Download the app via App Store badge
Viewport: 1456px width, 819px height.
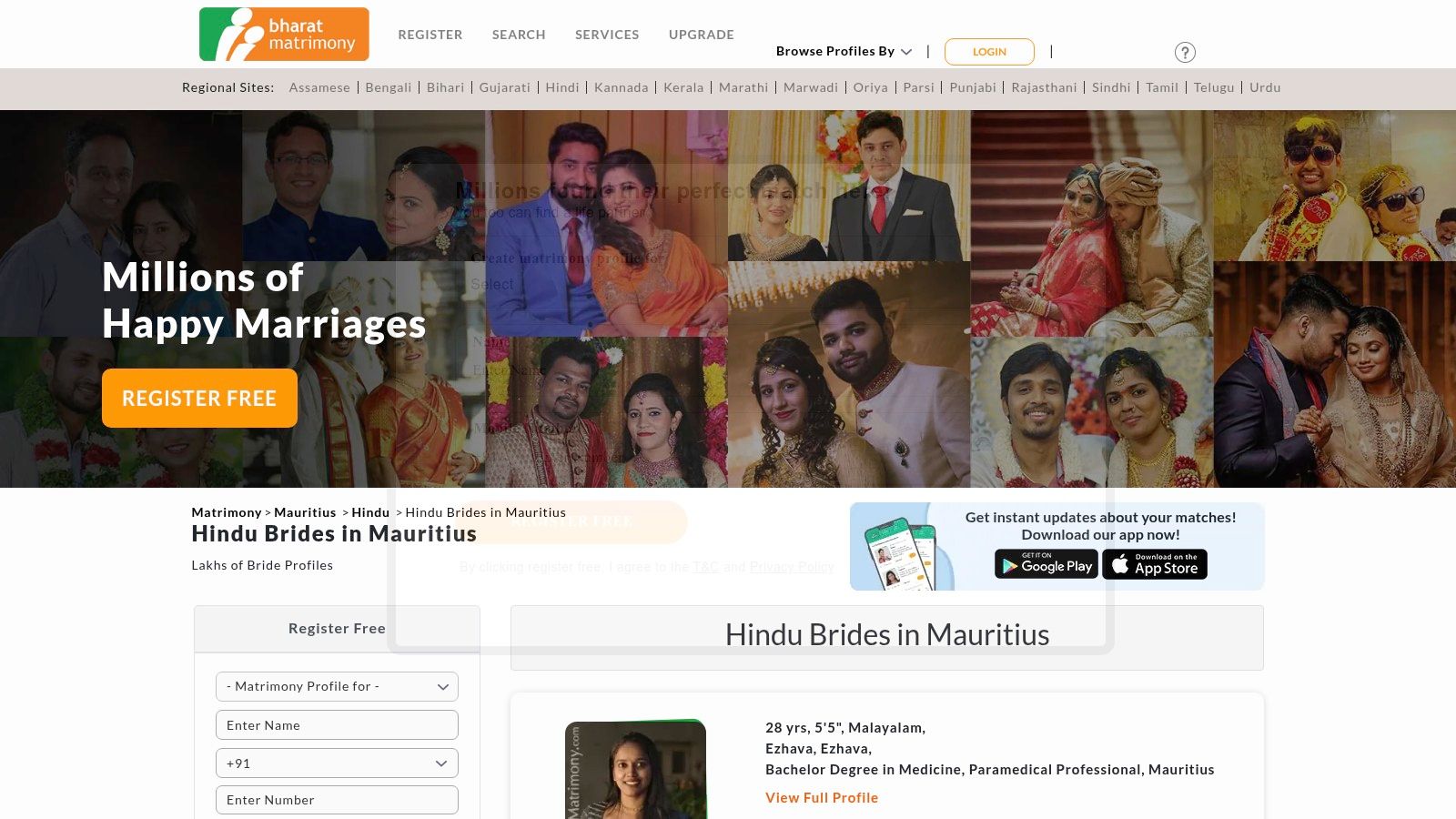tap(1155, 564)
